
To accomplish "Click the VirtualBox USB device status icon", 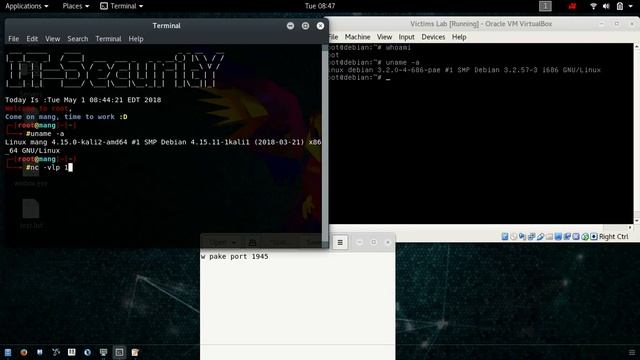I will 540,237.
